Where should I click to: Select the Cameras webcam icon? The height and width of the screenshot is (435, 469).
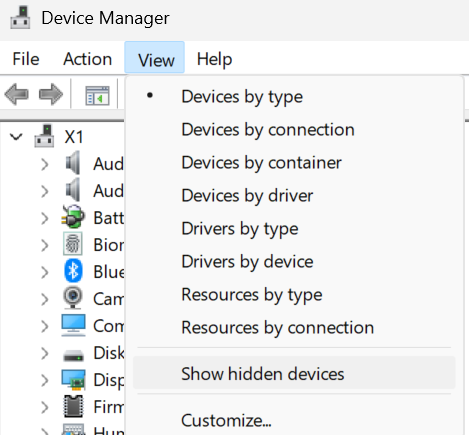click(73, 298)
